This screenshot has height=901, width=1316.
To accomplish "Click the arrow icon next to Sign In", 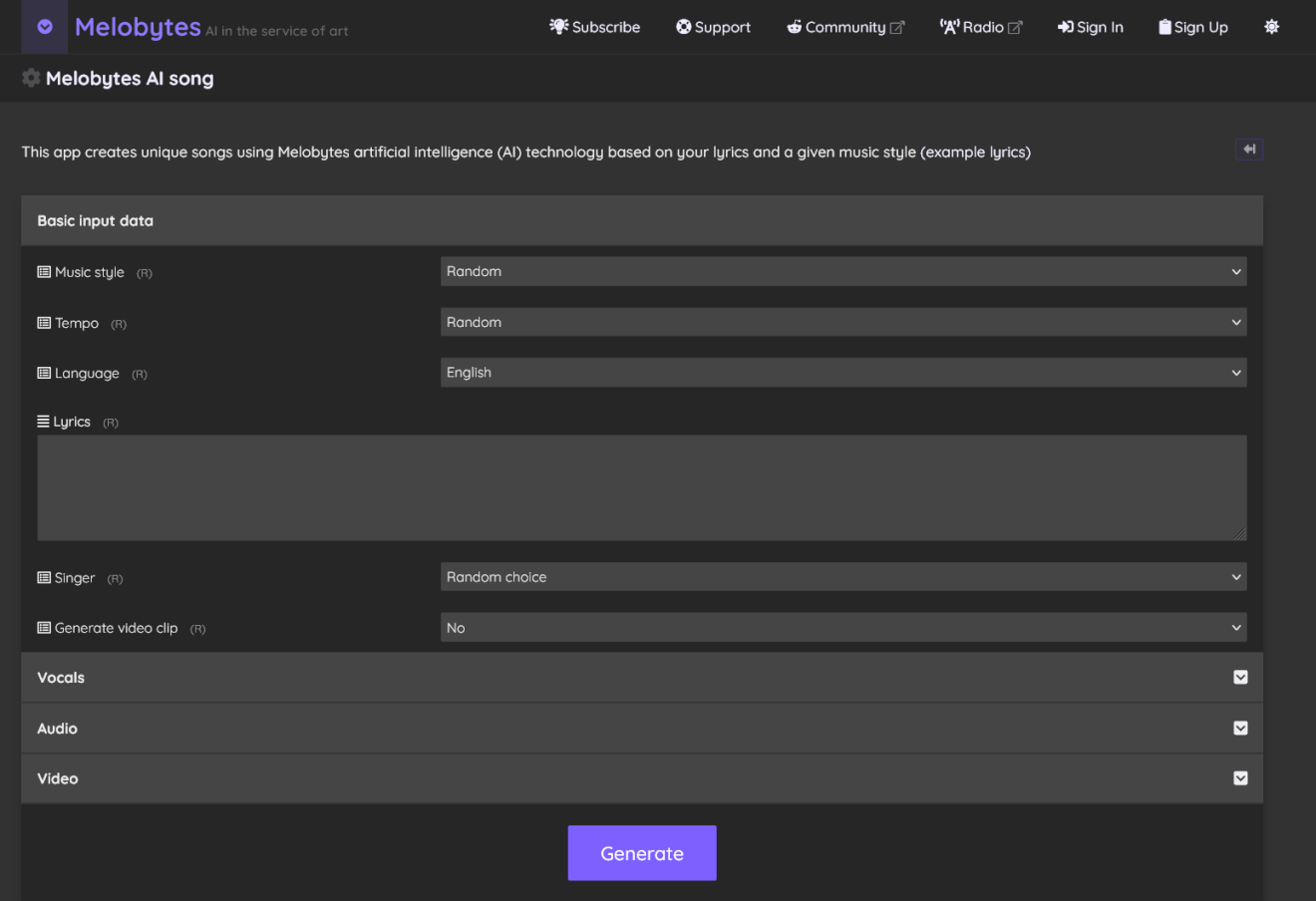I will [1064, 27].
